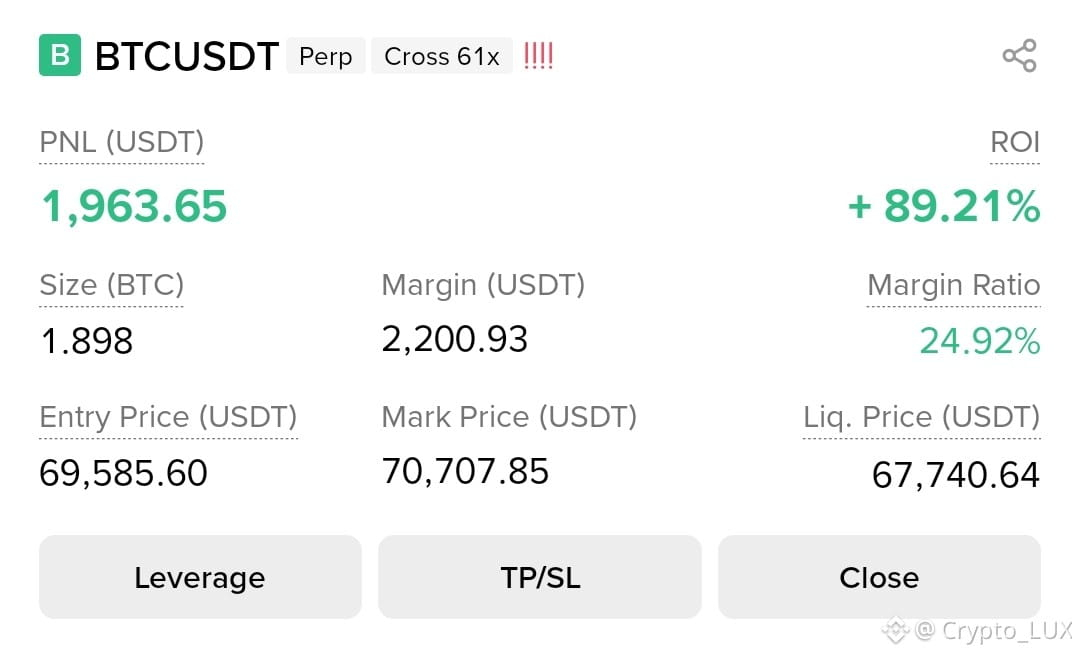Screen dimensions: 1080x655
Task: Tap the Cross 61x margin mode tag
Action: pos(442,56)
